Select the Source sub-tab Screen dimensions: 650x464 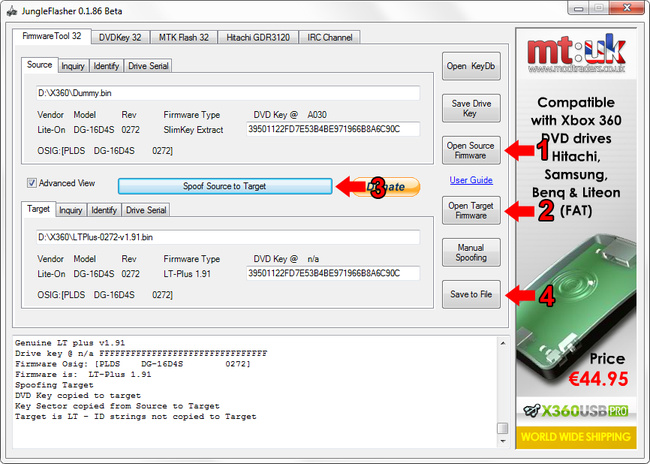(x=40, y=65)
